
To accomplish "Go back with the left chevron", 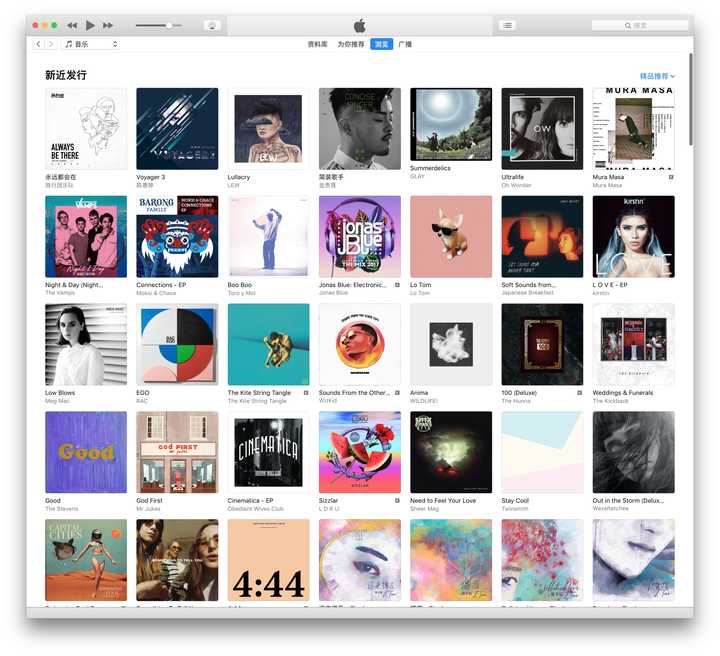I will coord(39,44).
